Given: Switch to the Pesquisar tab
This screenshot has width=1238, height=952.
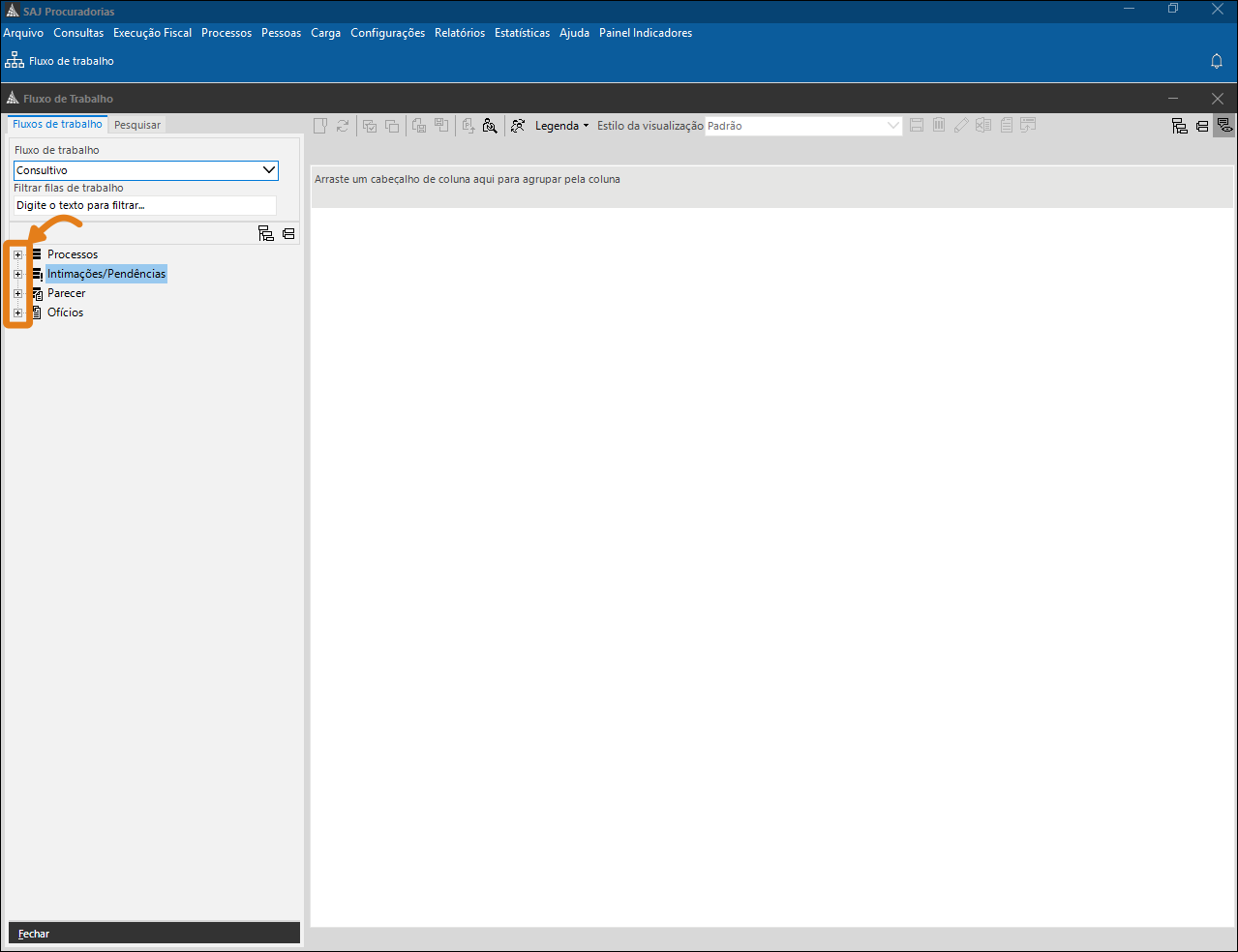Looking at the screenshot, I should 137,125.
